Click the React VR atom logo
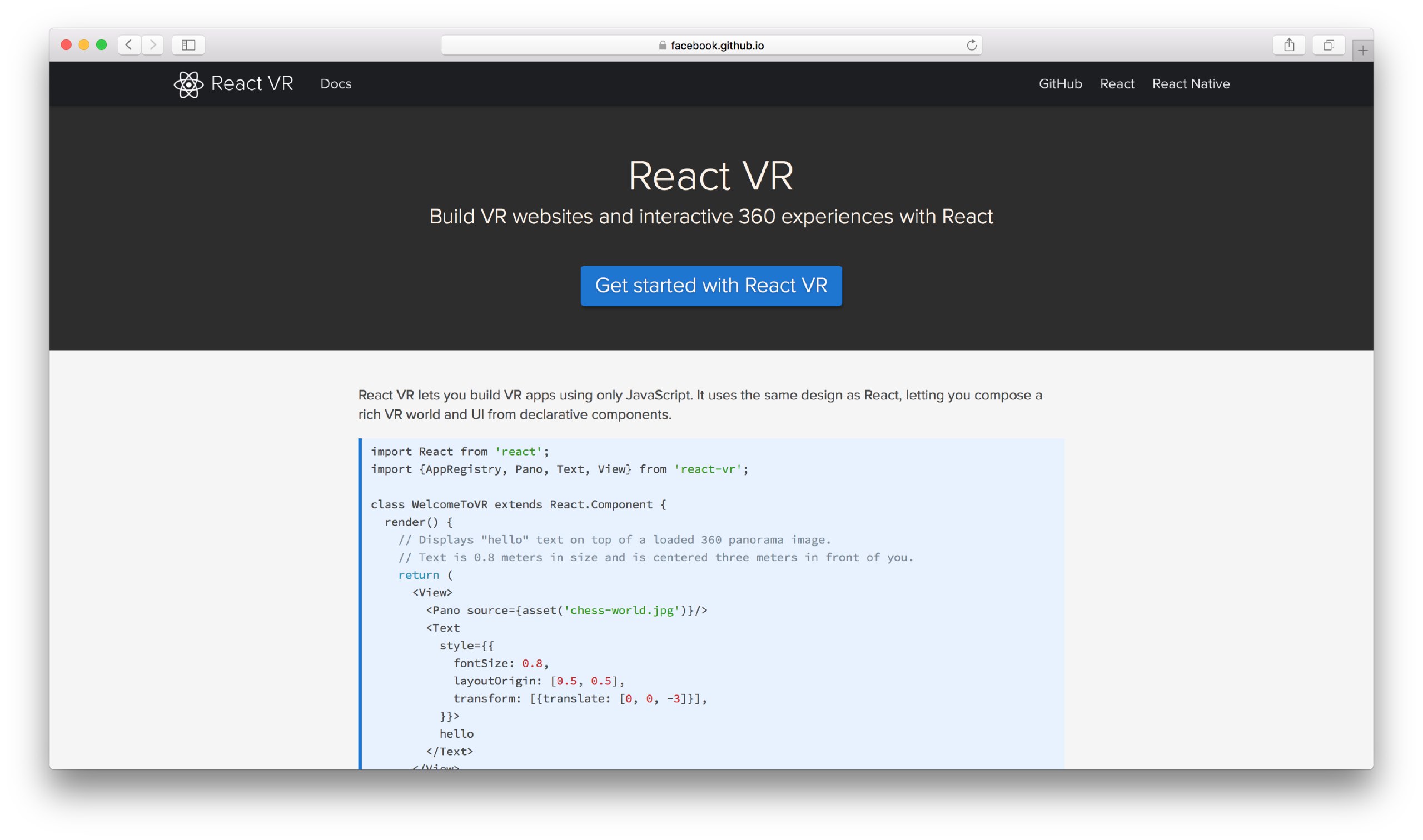The height and width of the screenshot is (840, 1423). click(x=188, y=84)
